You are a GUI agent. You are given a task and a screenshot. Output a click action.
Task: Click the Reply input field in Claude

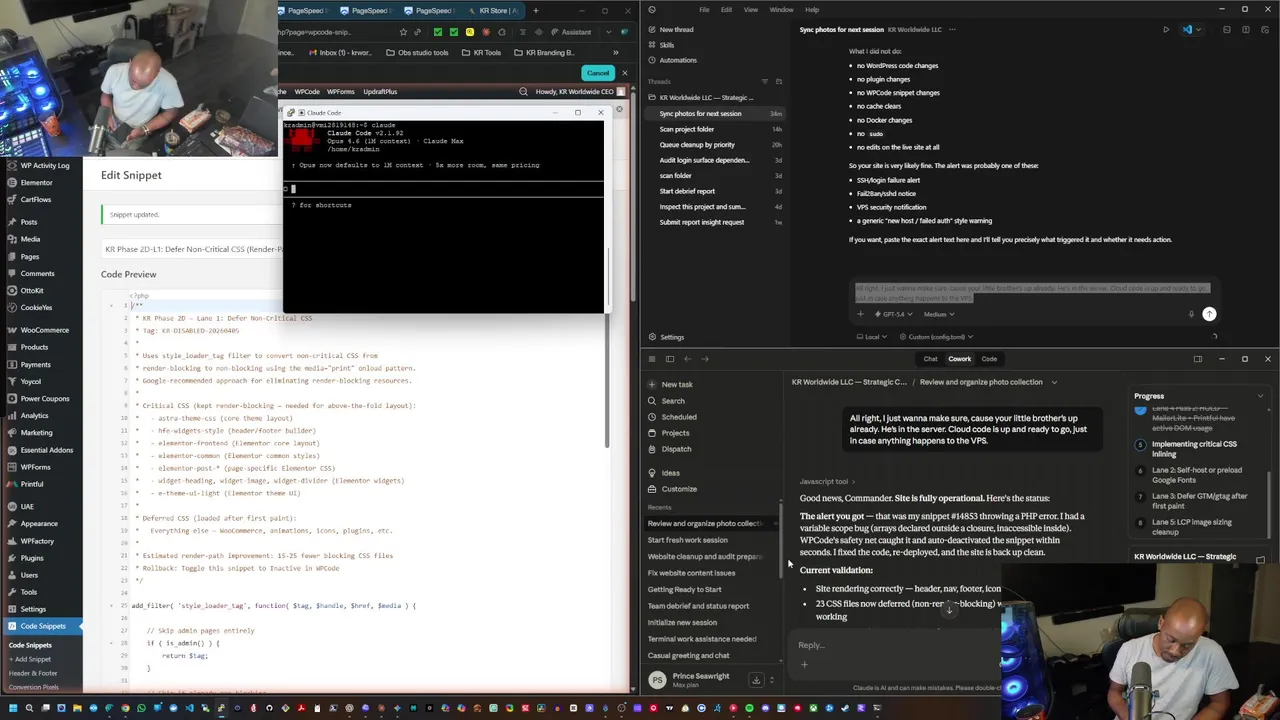895,646
